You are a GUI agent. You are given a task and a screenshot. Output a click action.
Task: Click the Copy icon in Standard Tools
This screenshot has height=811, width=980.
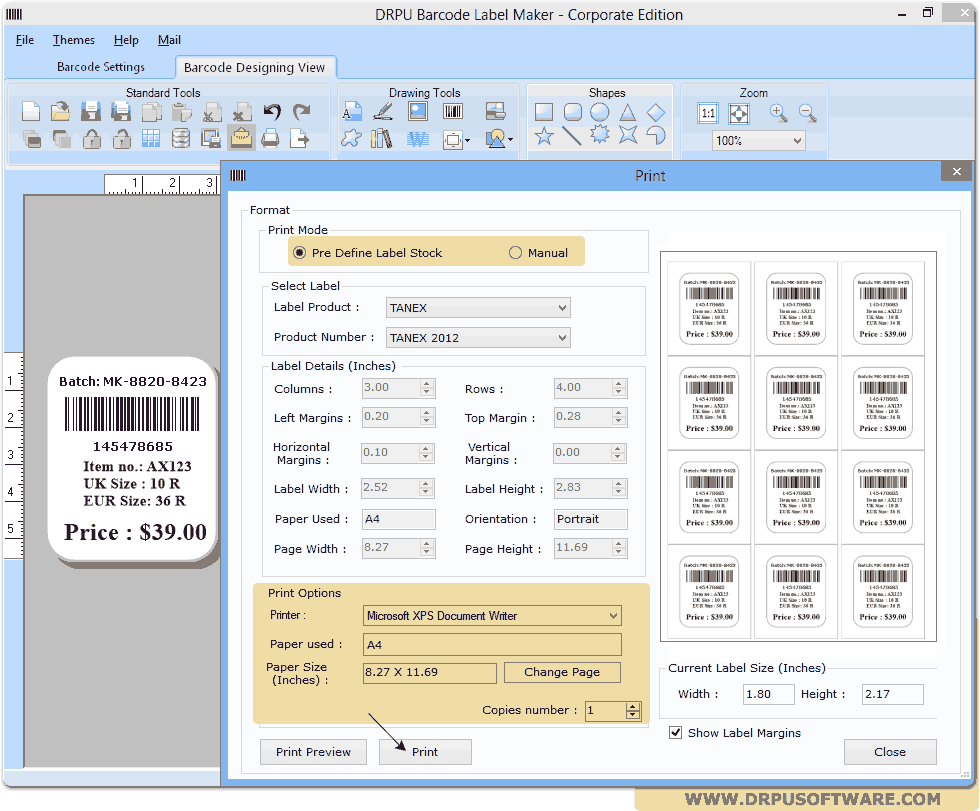(x=151, y=112)
